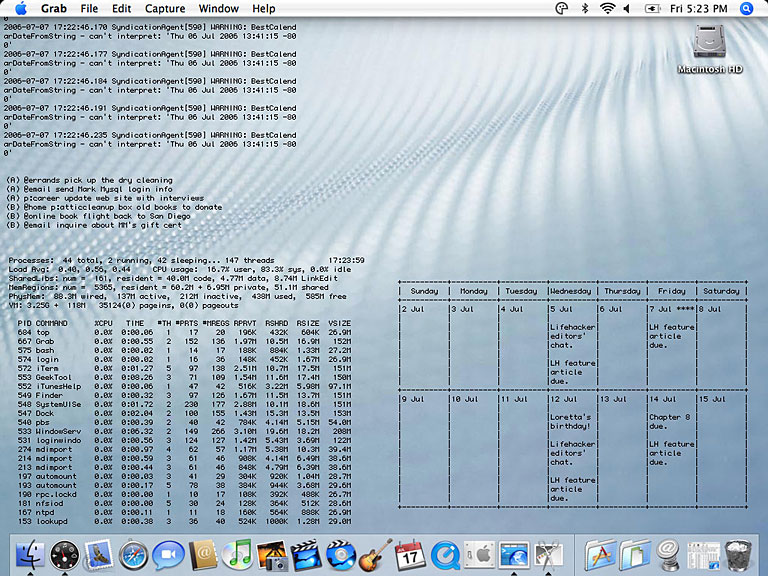This screenshot has width=768, height=576.
Task: Expand the Window menu
Action: tap(218, 8)
